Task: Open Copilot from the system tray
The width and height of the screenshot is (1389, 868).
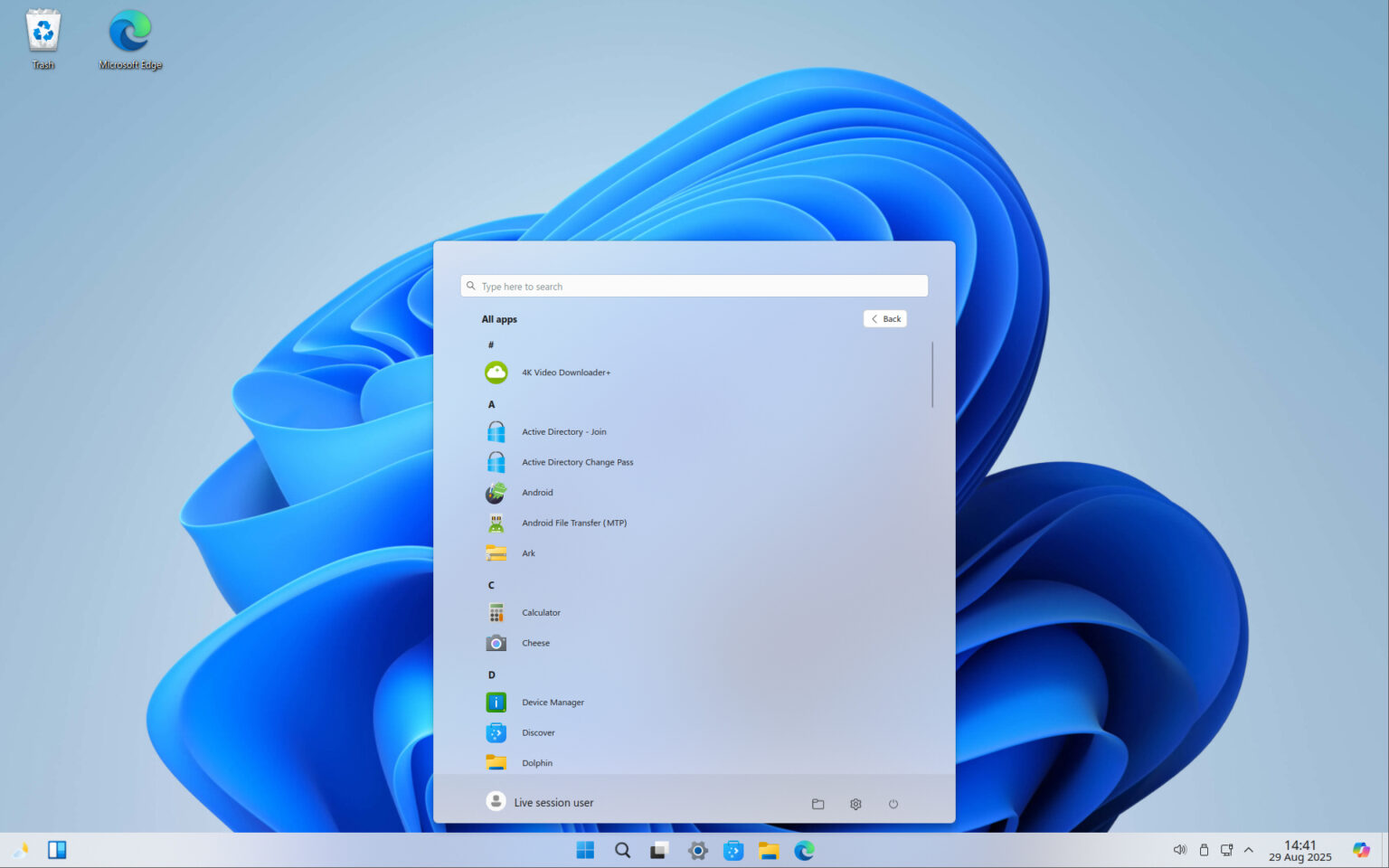Action: click(x=1361, y=850)
